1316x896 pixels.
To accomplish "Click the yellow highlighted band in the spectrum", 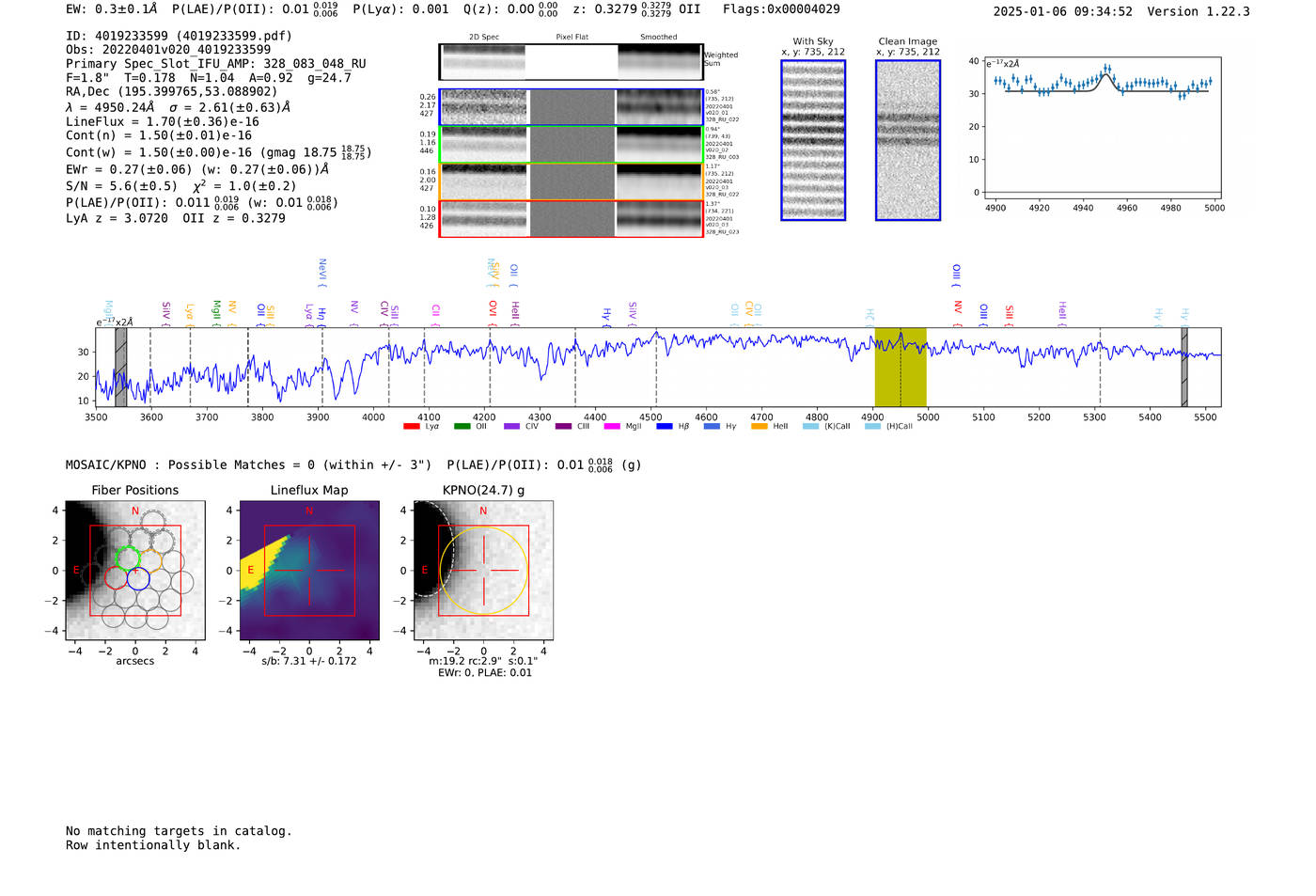I will point(901,368).
